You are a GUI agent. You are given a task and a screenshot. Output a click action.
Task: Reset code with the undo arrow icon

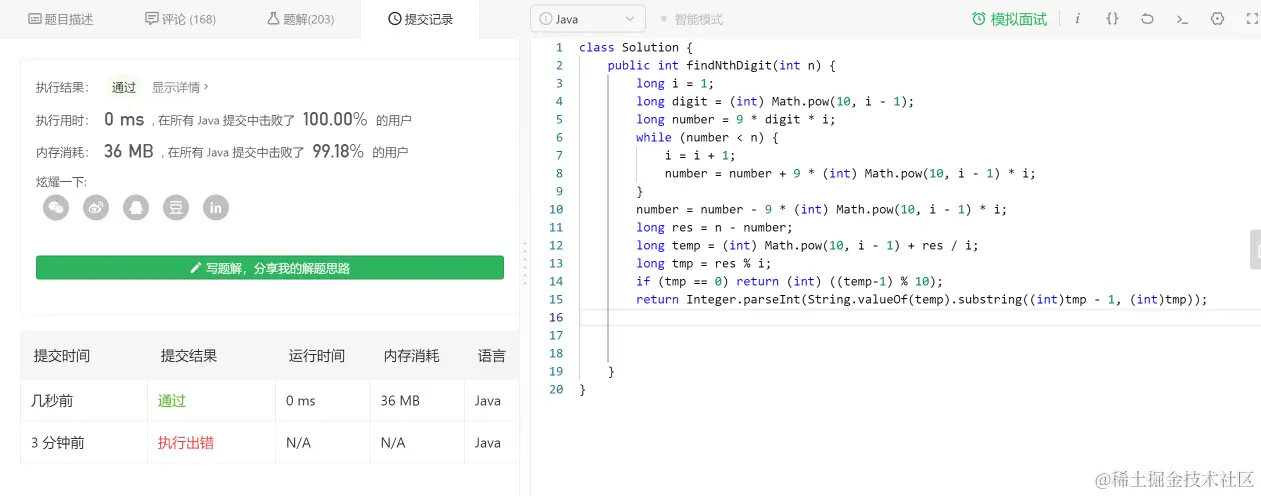tap(1147, 19)
